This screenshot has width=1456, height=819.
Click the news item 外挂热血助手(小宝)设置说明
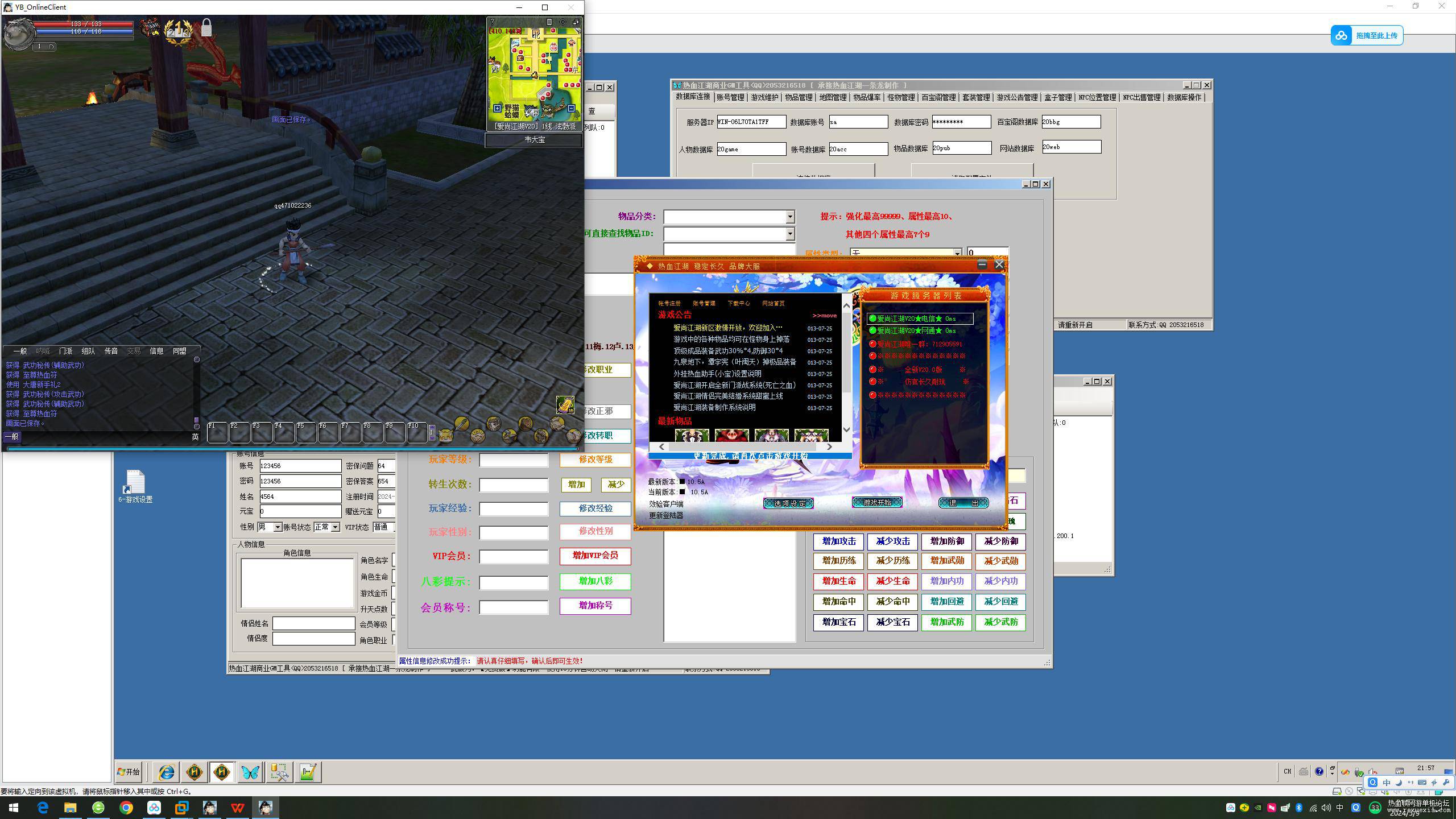717,374
